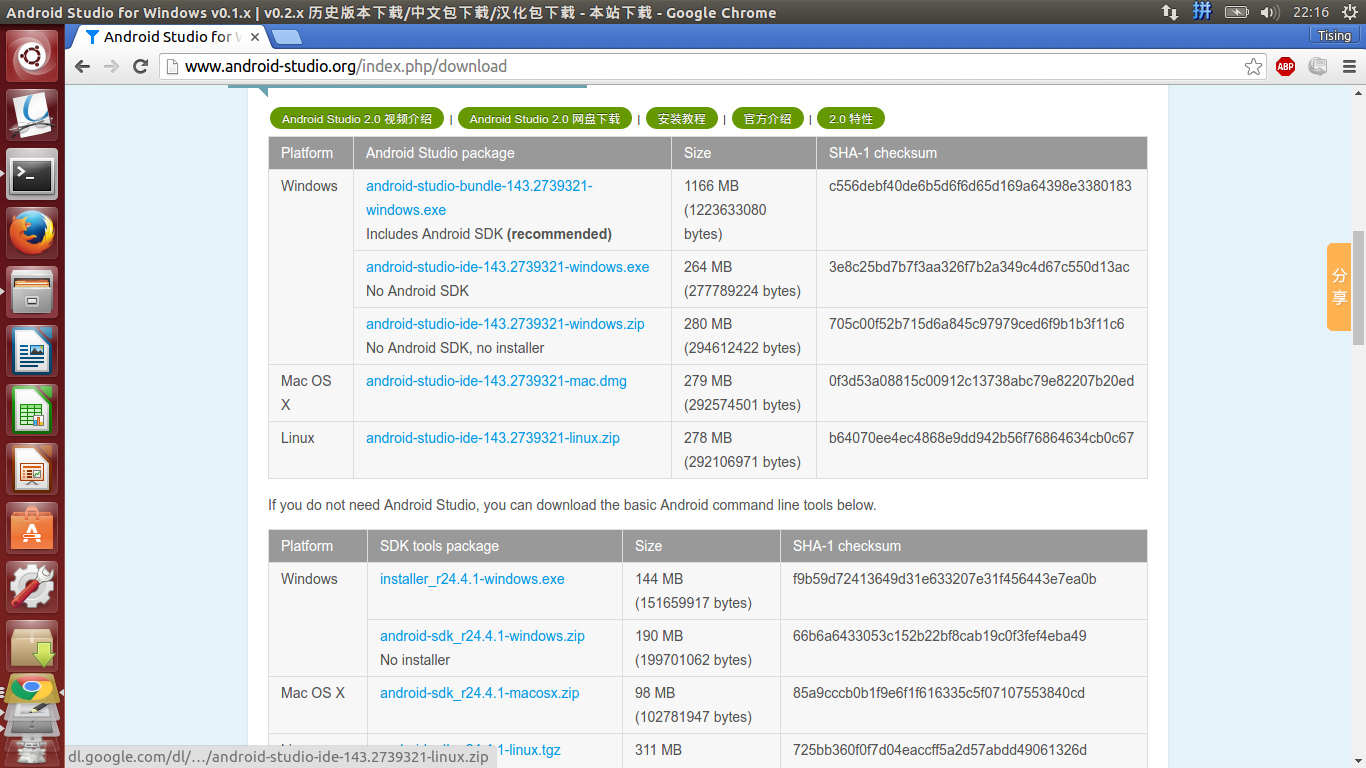Launch the Terminal from the dock
The image size is (1366, 768).
[33, 175]
